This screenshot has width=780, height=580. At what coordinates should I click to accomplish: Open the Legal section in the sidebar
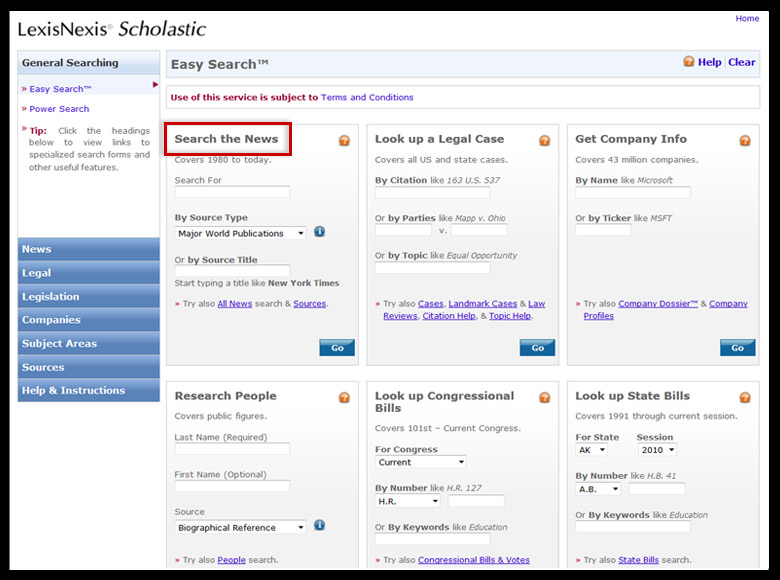click(88, 273)
